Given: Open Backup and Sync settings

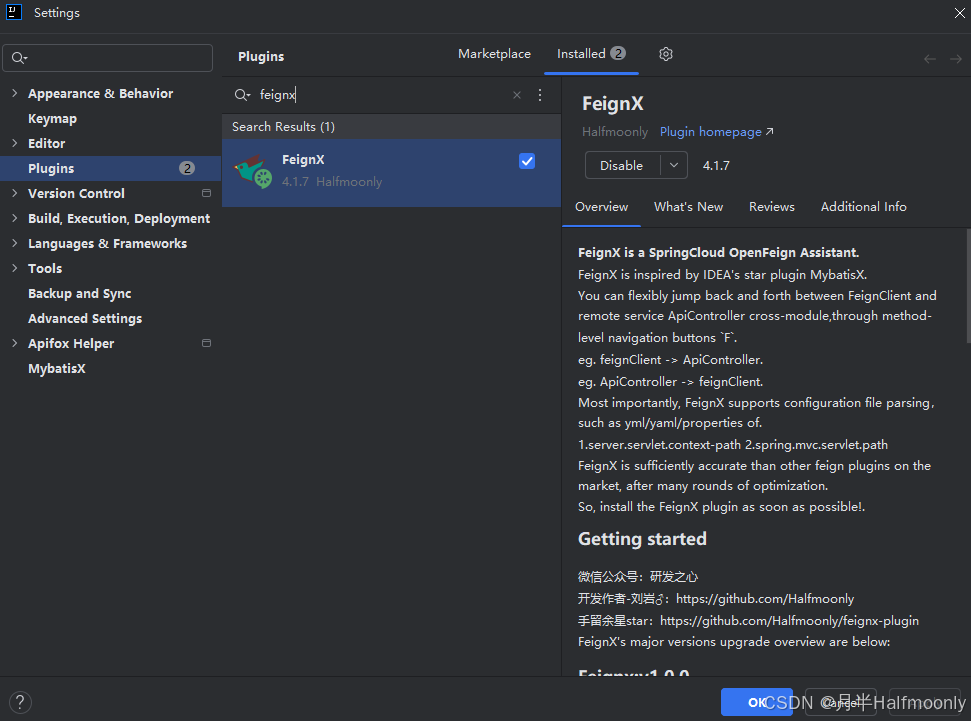Looking at the screenshot, I should [79, 294].
